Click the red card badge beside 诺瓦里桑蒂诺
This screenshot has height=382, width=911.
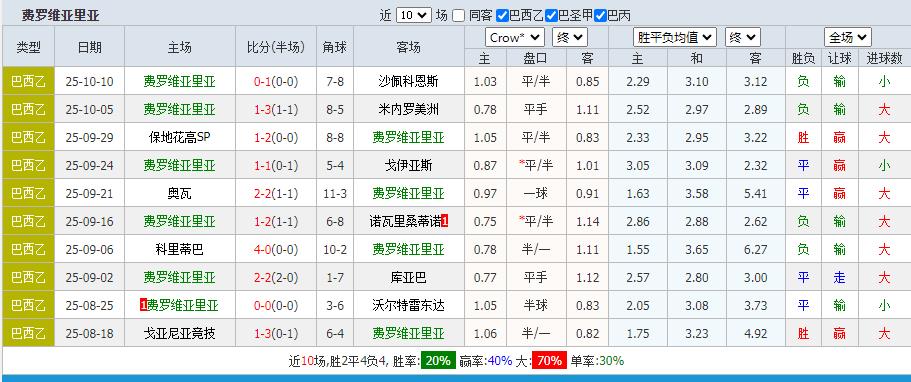click(444, 221)
